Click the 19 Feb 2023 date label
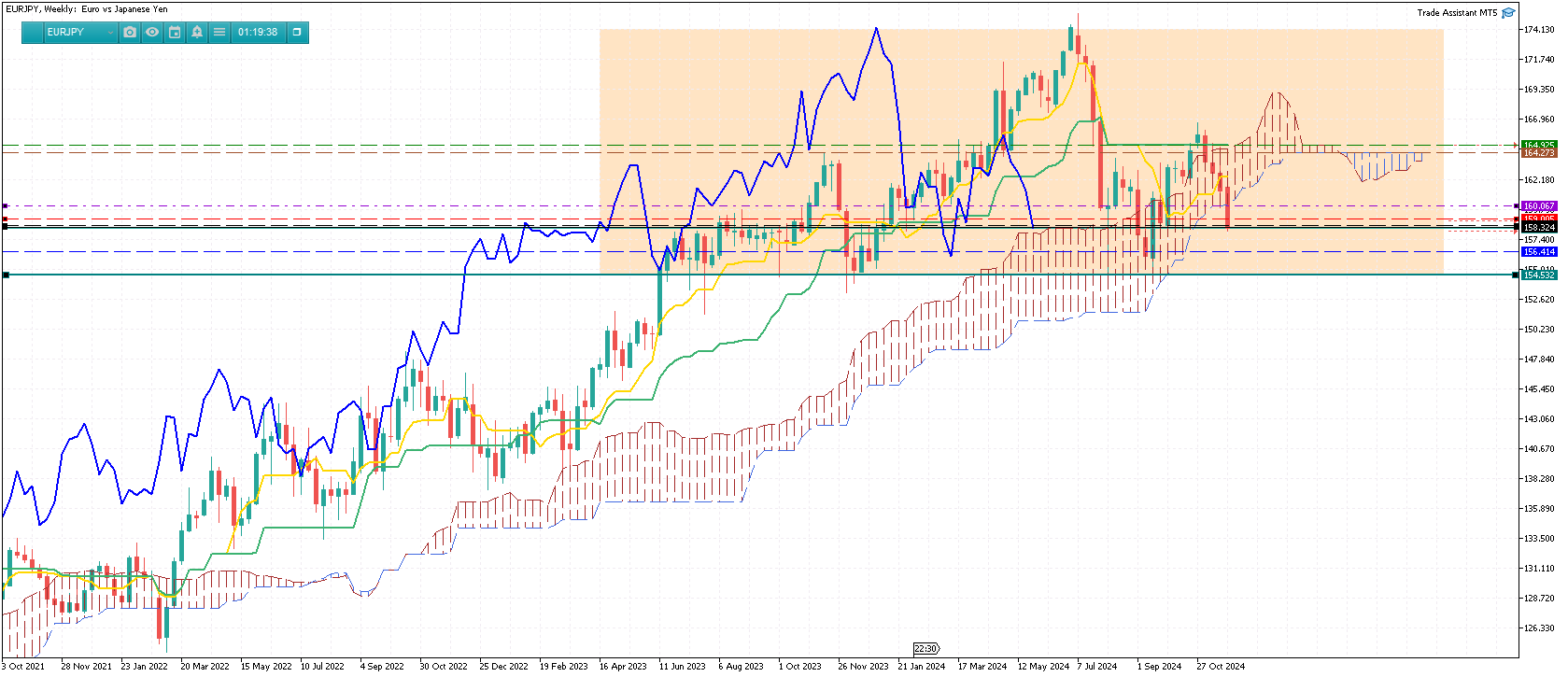The height and width of the screenshot is (677, 1568). coord(563,667)
